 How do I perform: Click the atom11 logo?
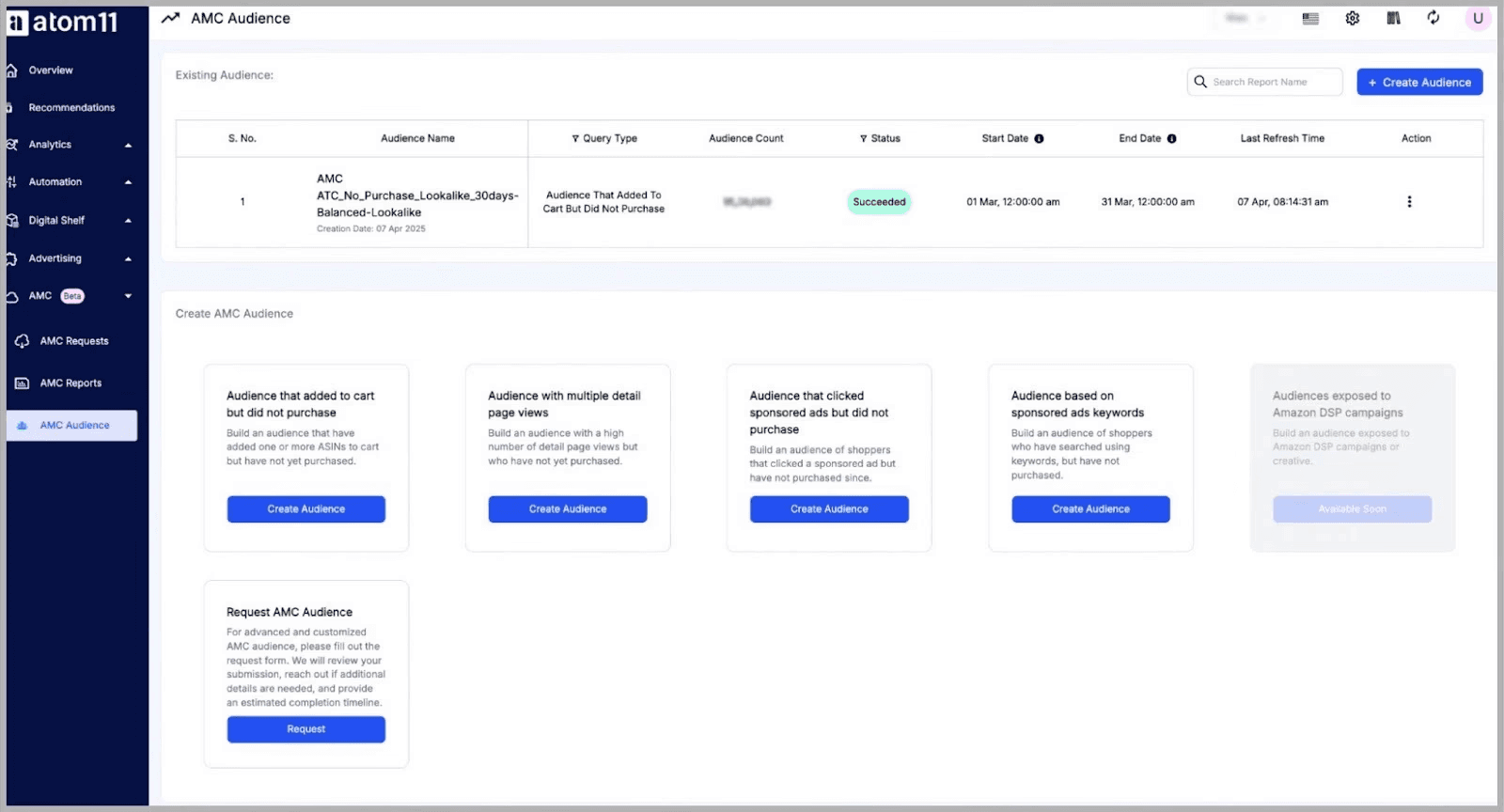(x=62, y=22)
